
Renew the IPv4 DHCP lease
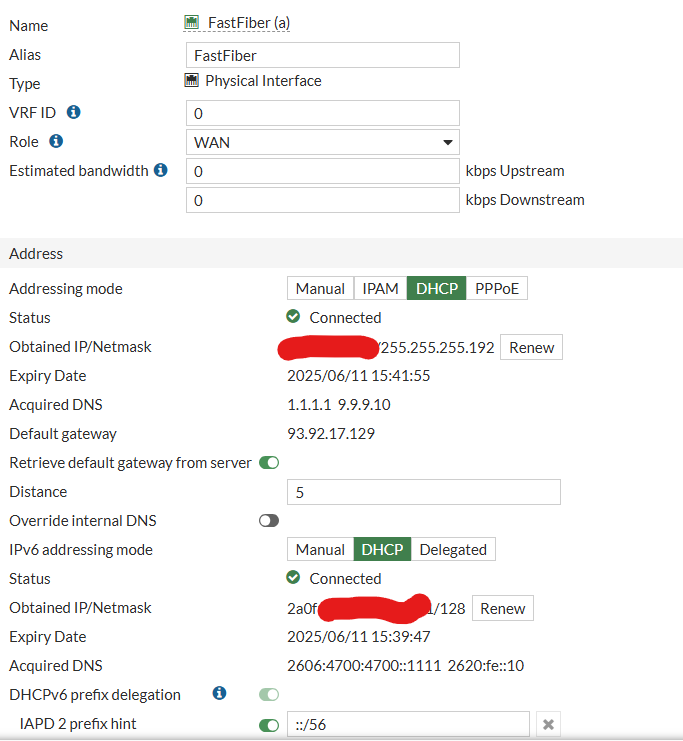click(x=531, y=347)
